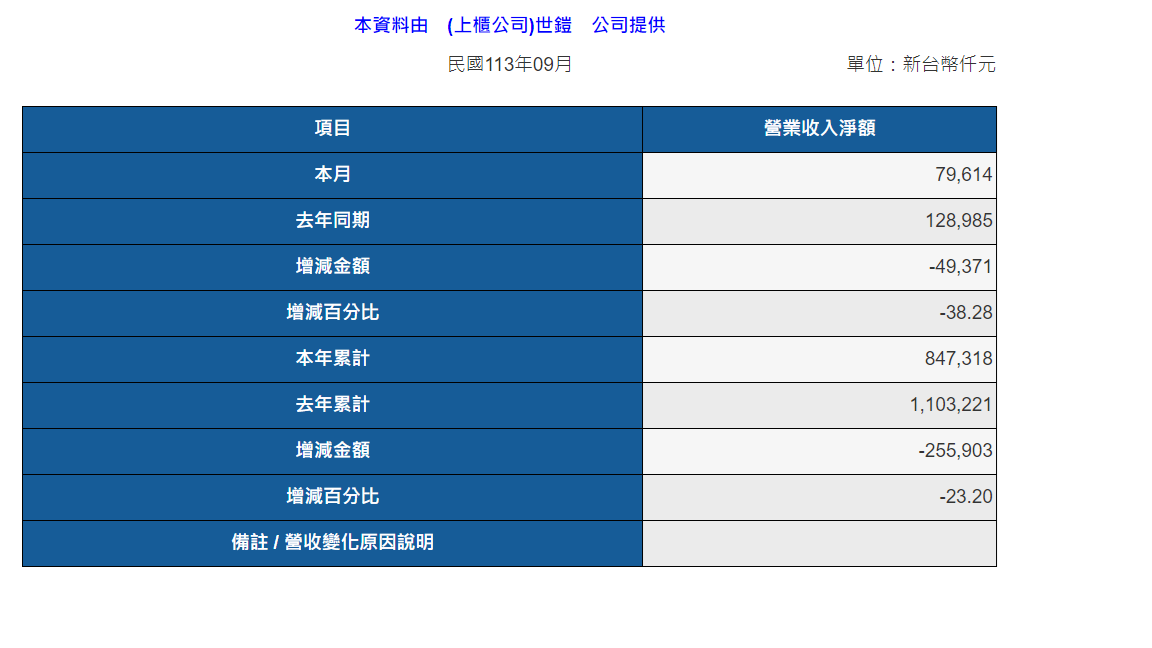Click the empty remarks cell beside 備註
Viewport: 1152px width, 648px height.
[819, 543]
